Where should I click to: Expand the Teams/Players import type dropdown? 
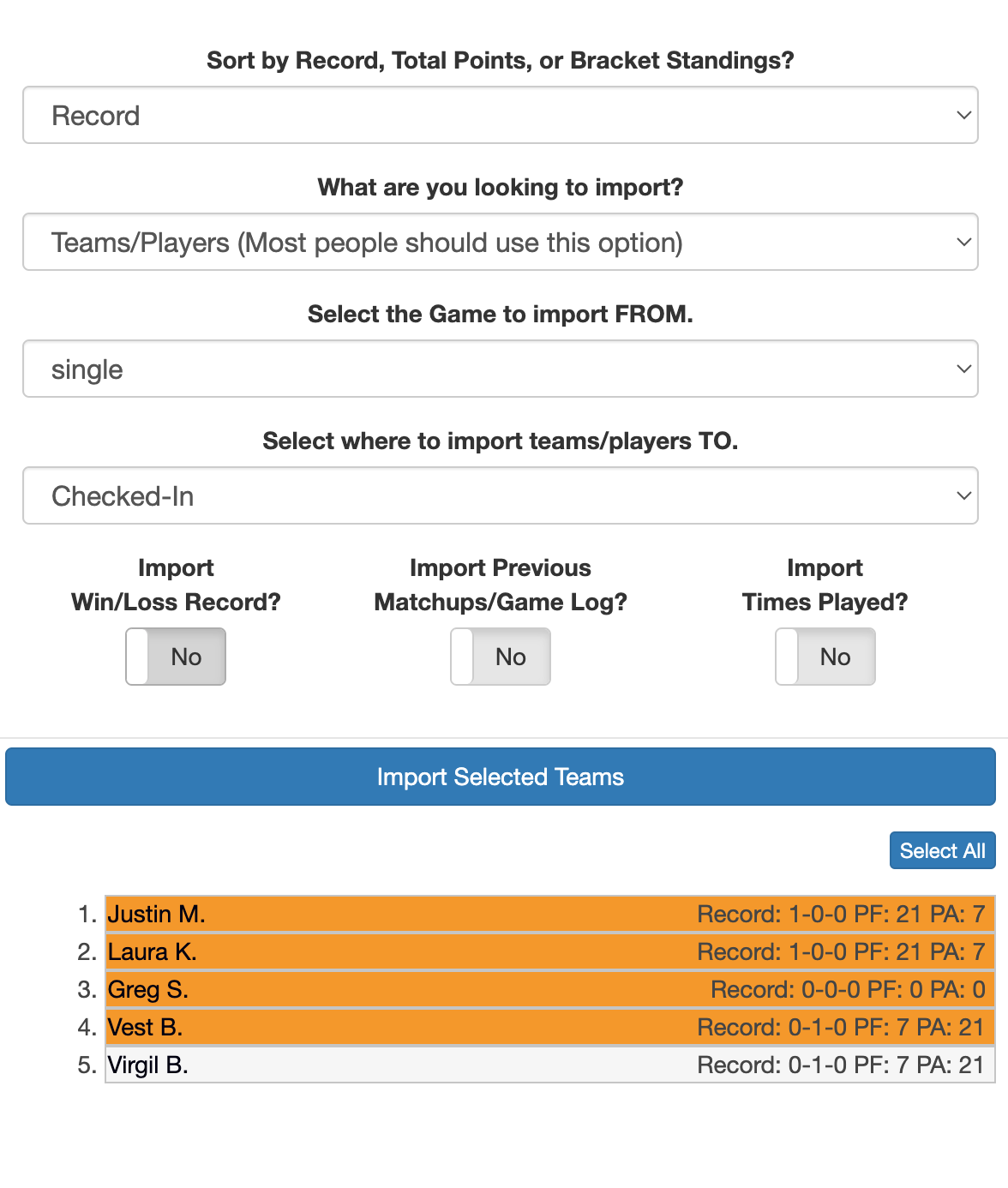click(x=500, y=242)
